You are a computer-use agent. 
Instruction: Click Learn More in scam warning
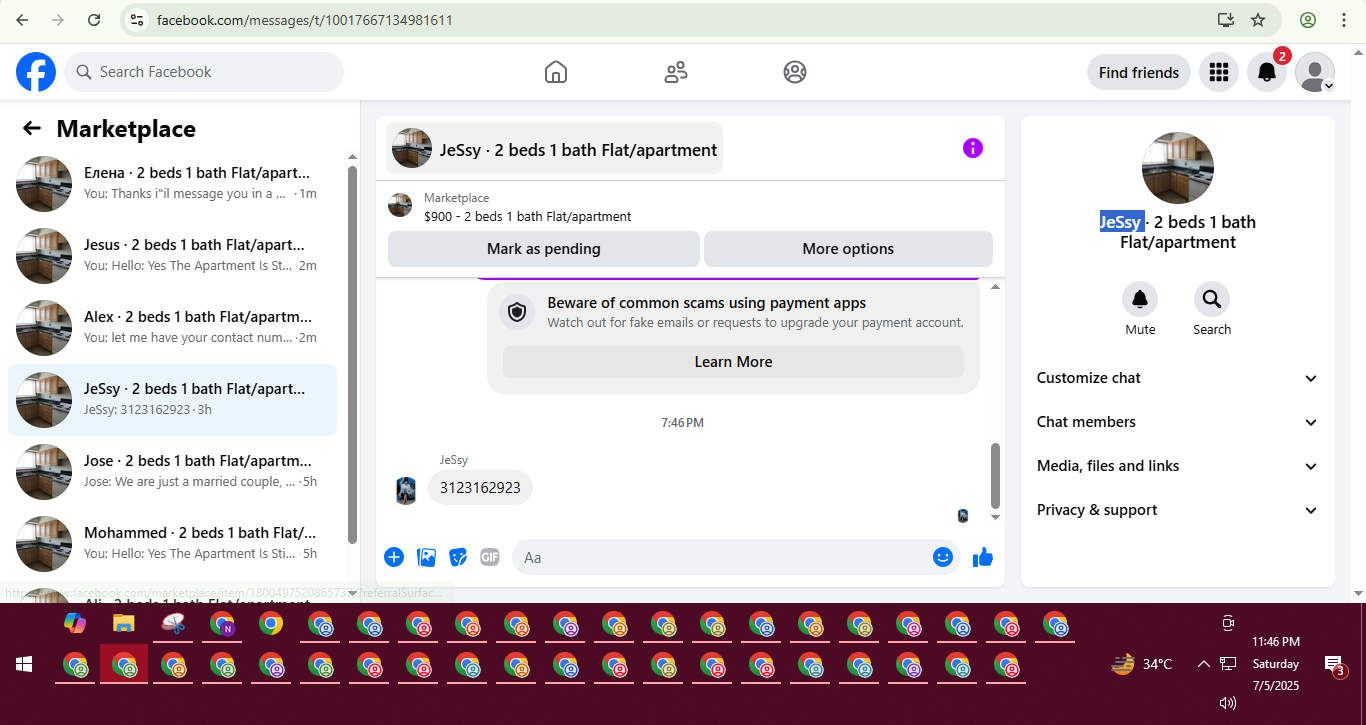point(733,362)
